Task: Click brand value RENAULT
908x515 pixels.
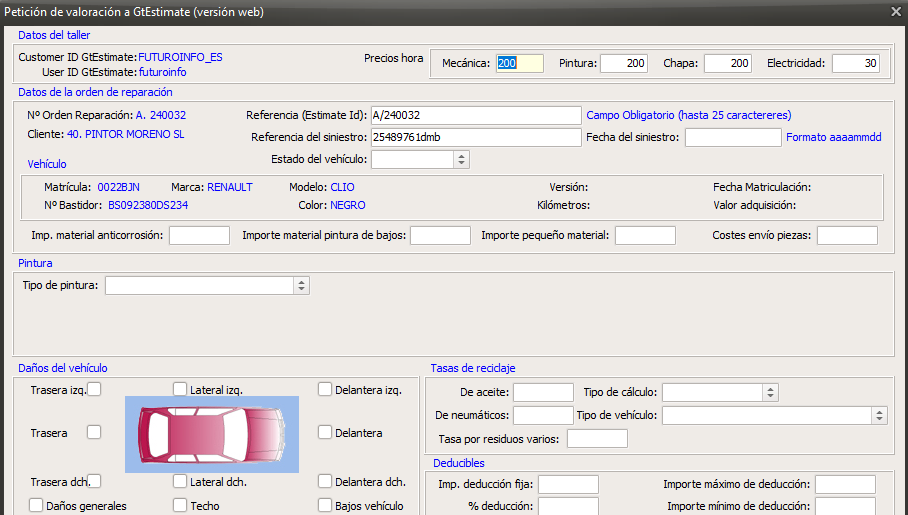Action: [x=230, y=187]
